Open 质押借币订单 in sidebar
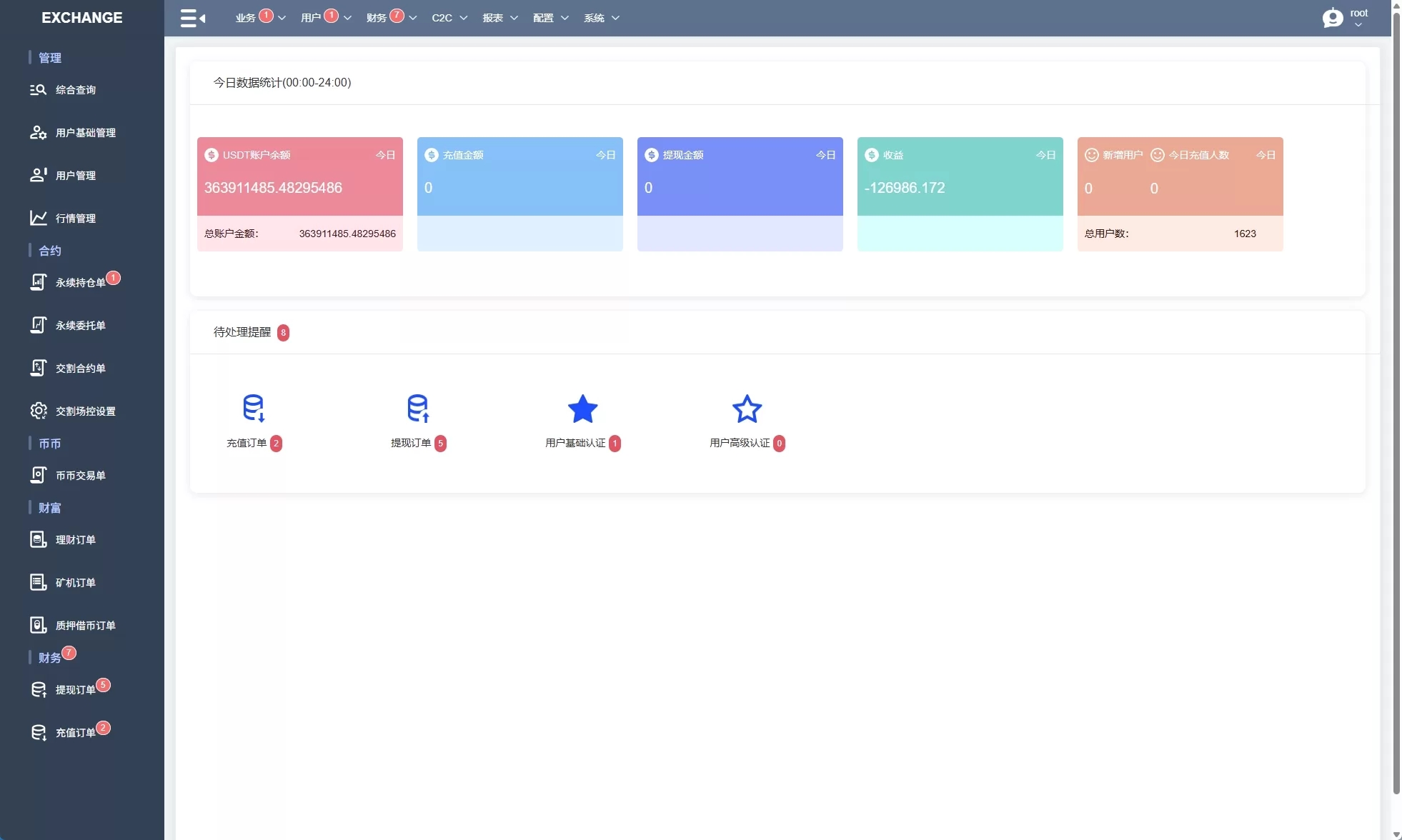Image resolution: width=1402 pixels, height=840 pixels. (x=85, y=626)
